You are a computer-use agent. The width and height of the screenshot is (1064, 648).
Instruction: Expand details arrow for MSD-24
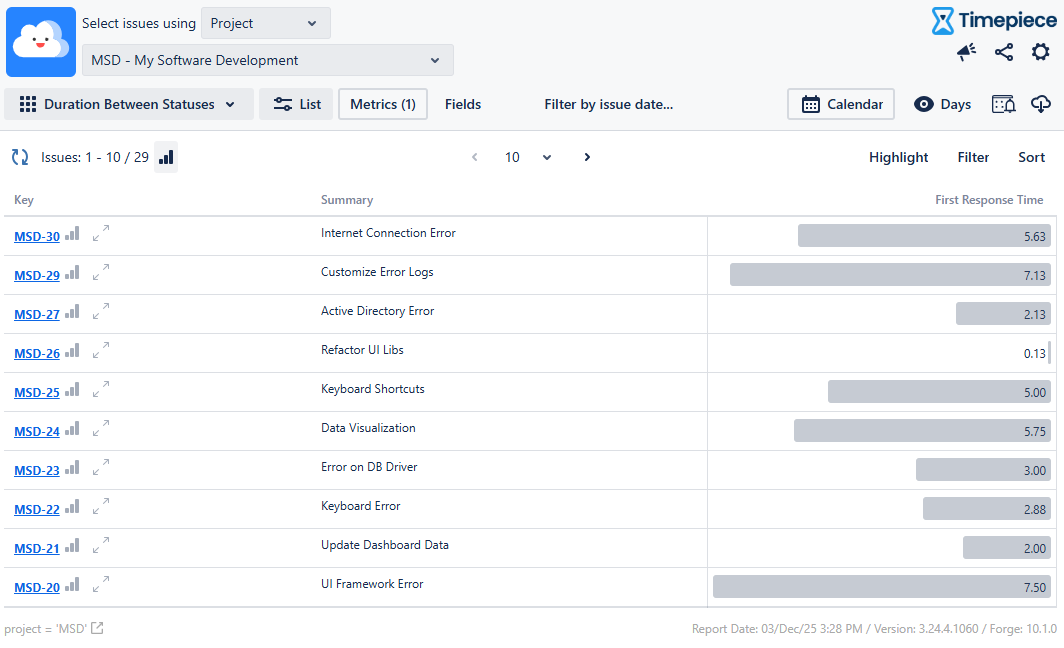101,428
